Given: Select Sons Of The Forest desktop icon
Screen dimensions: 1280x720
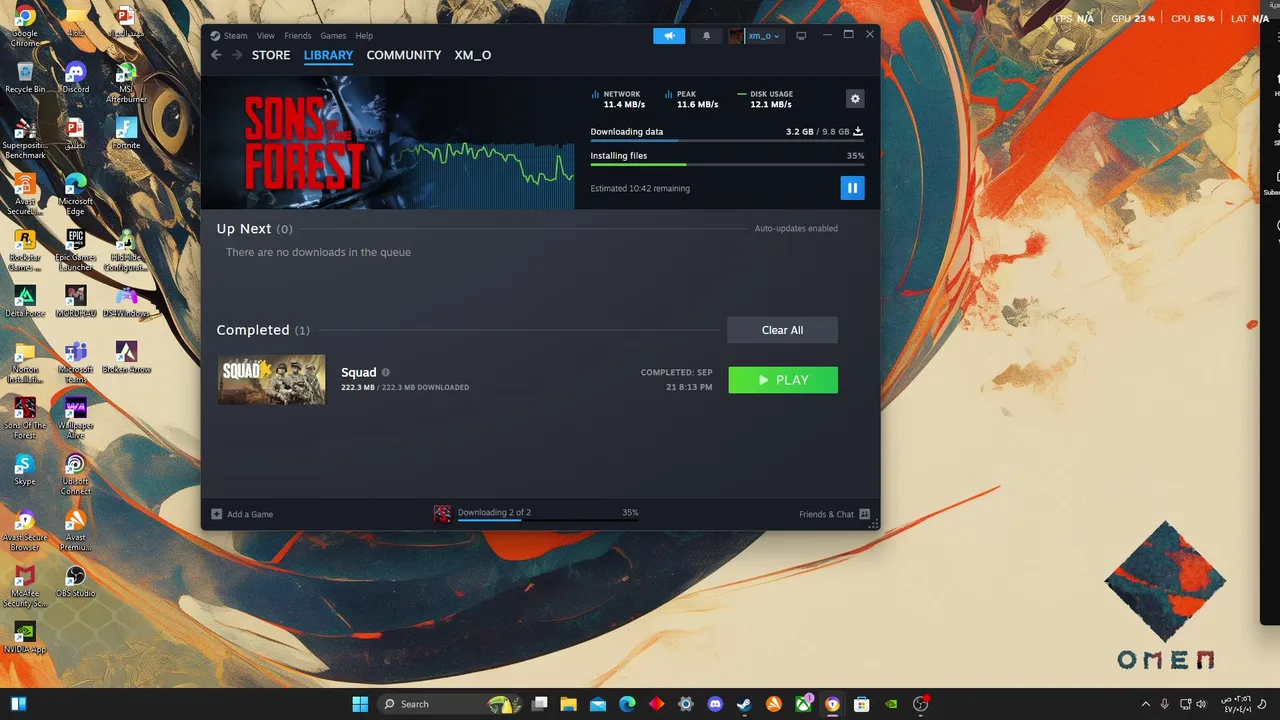Looking at the screenshot, I should [x=25, y=418].
